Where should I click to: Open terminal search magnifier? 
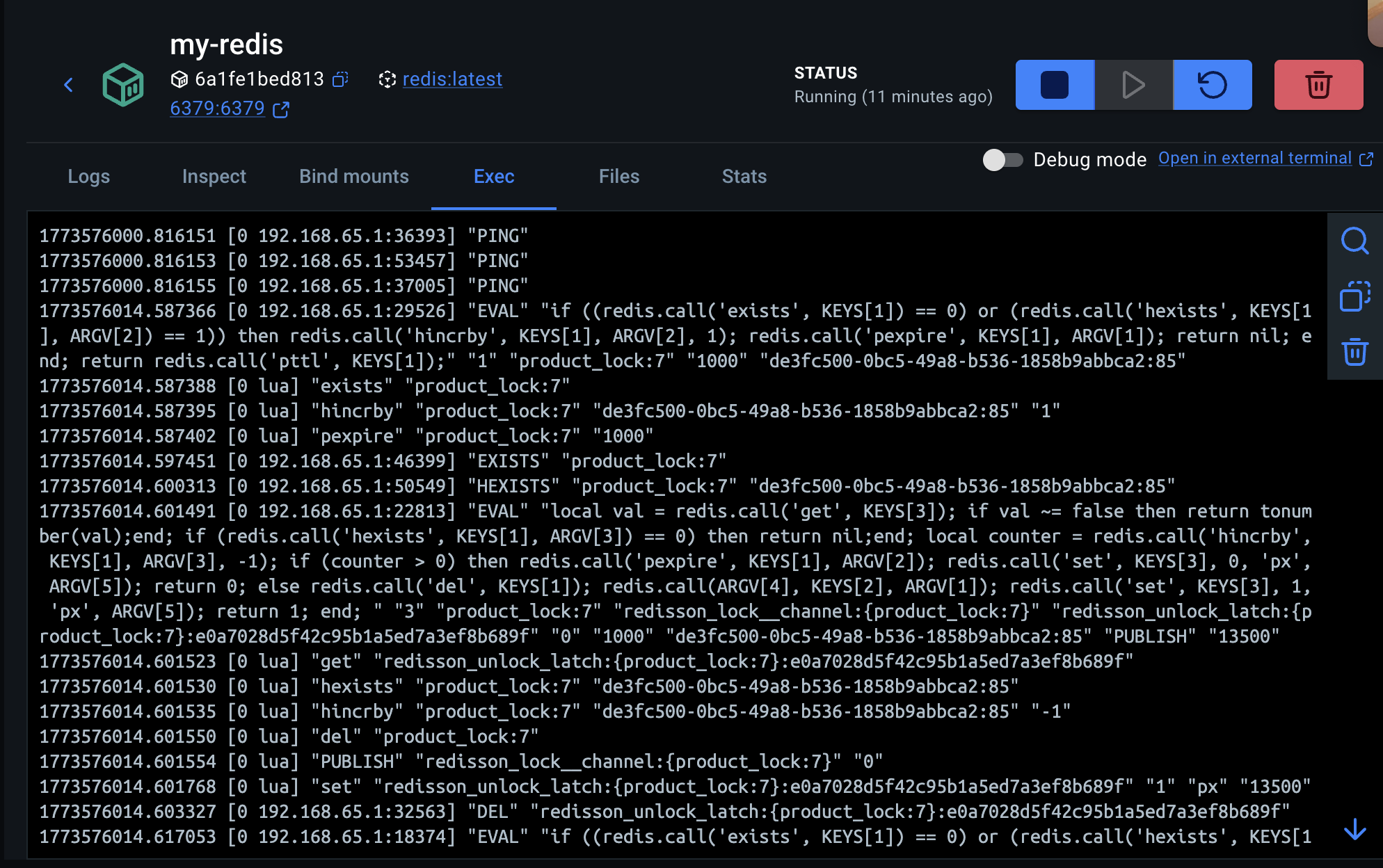point(1354,241)
